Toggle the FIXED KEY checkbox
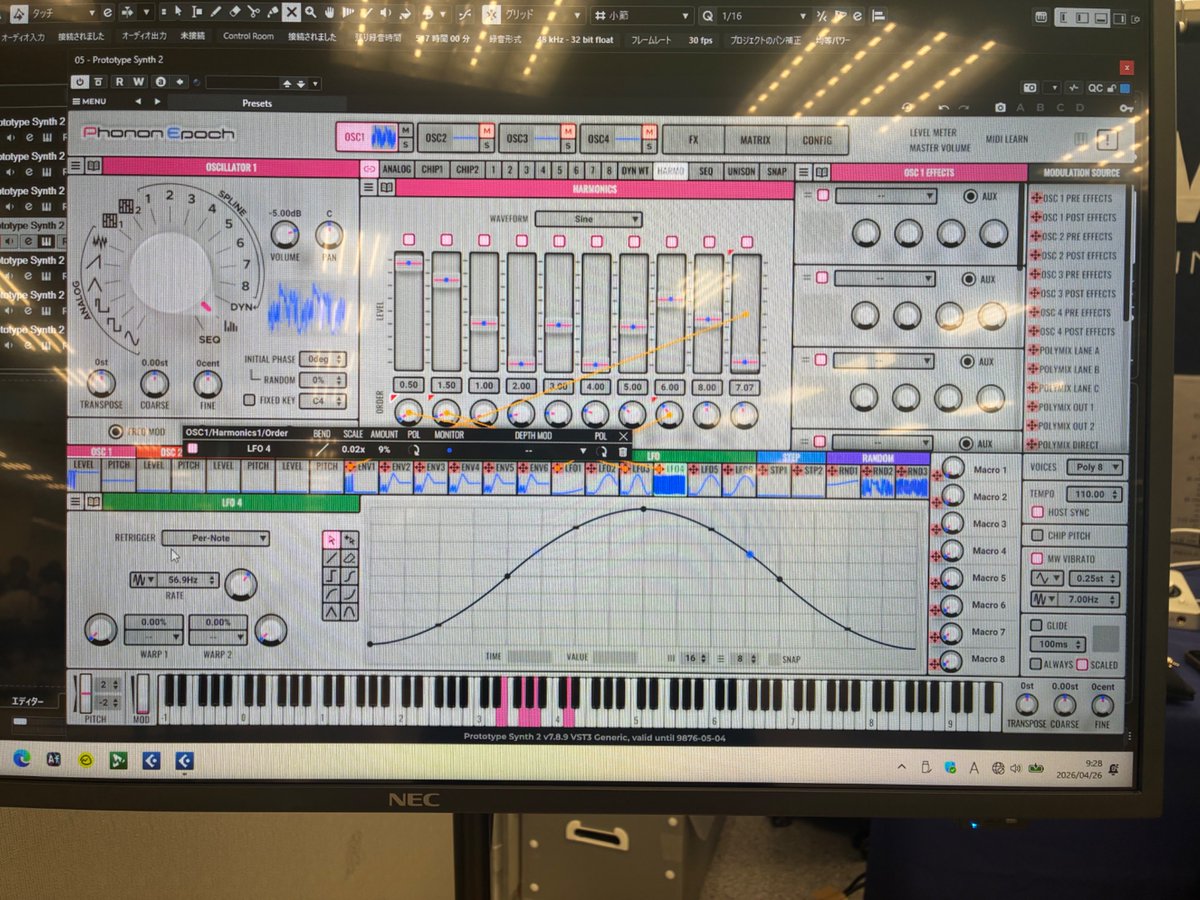The image size is (1200, 900). [249, 400]
